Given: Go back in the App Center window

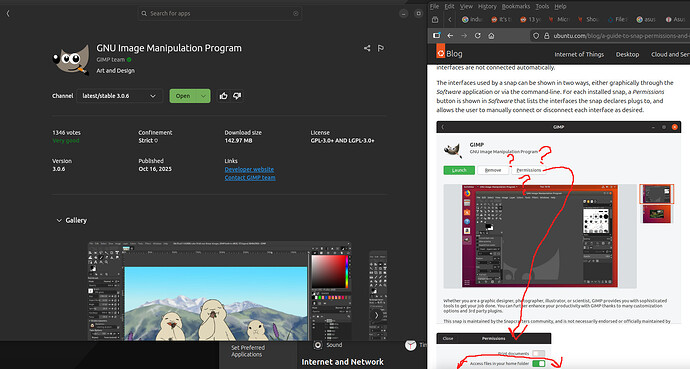Looking at the screenshot, I should pyautogui.click(x=8, y=14).
